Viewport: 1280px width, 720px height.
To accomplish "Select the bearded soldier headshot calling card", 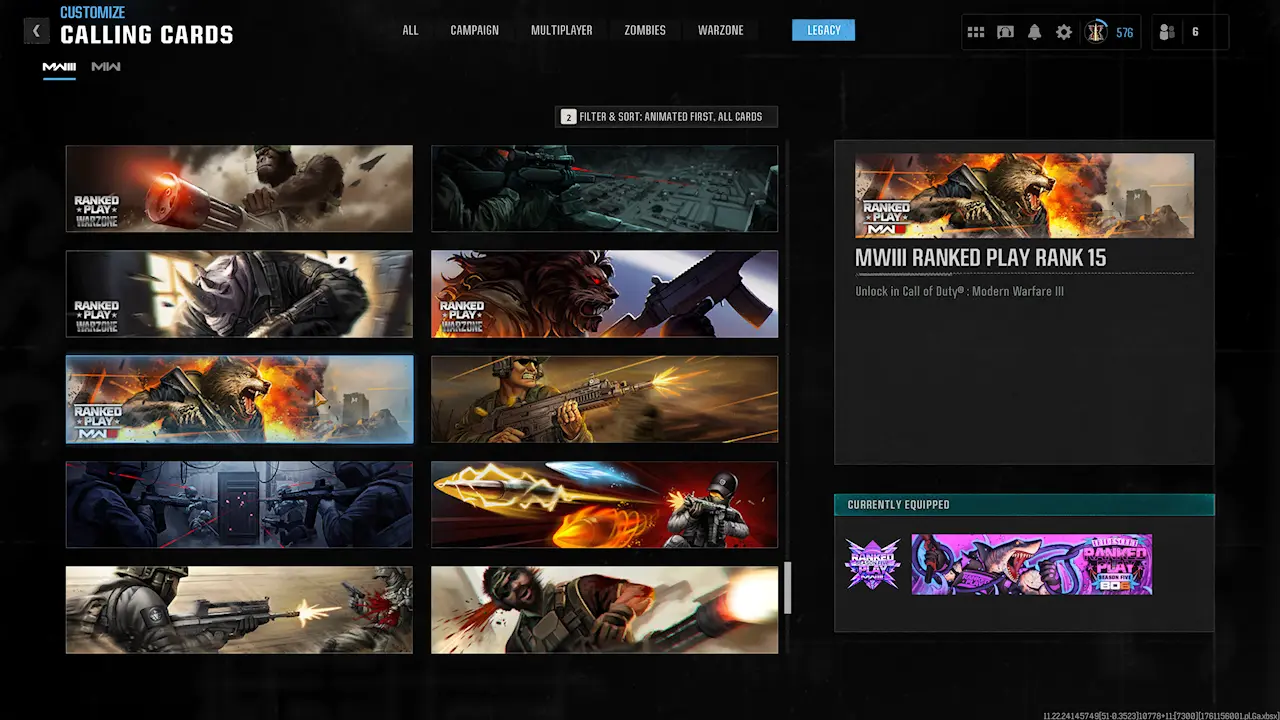I will point(604,610).
